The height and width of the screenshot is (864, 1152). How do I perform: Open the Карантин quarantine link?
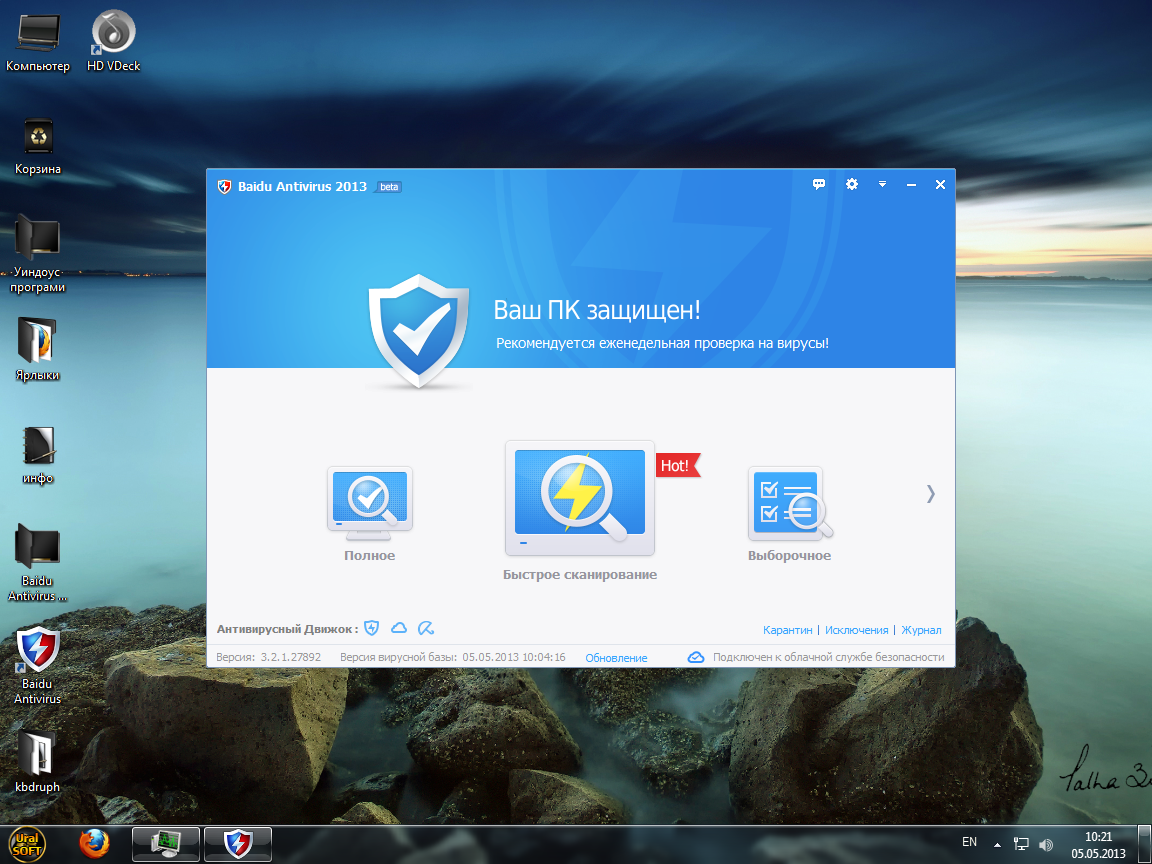pos(788,630)
